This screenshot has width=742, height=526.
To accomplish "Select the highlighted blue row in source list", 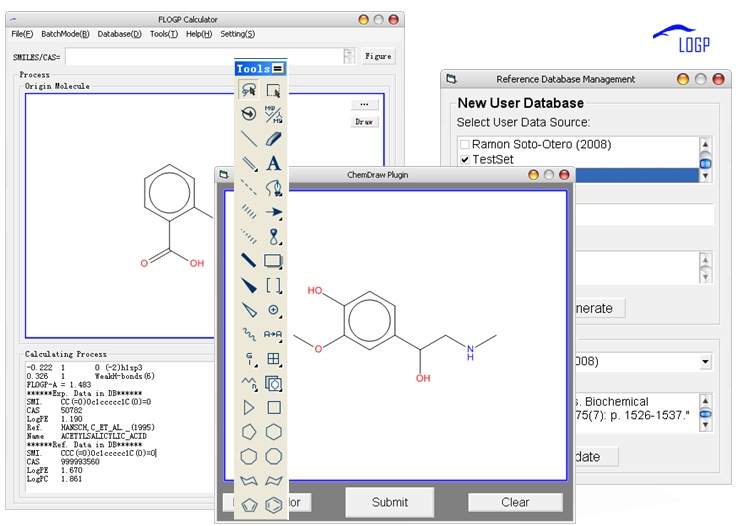I will click(636, 175).
